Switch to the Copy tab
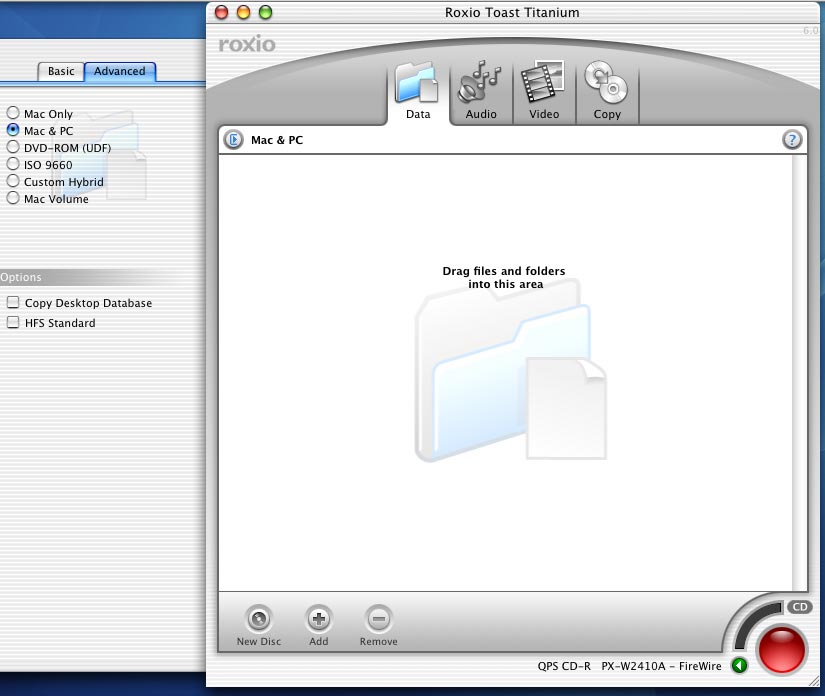The width and height of the screenshot is (825, 696). click(607, 92)
